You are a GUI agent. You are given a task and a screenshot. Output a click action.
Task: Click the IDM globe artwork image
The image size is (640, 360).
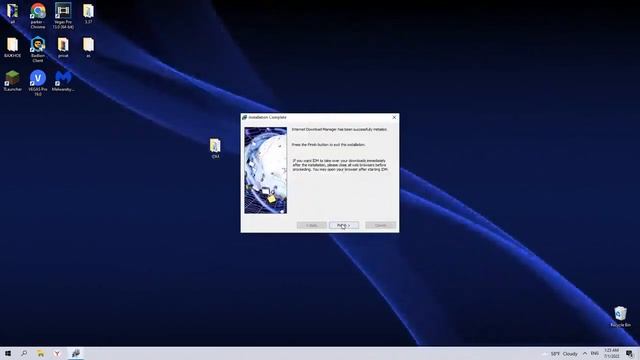266,171
